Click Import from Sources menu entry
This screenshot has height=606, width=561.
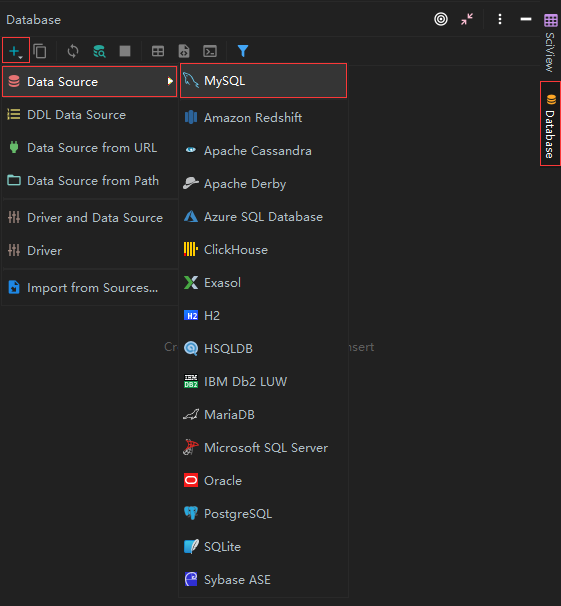click(90, 288)
